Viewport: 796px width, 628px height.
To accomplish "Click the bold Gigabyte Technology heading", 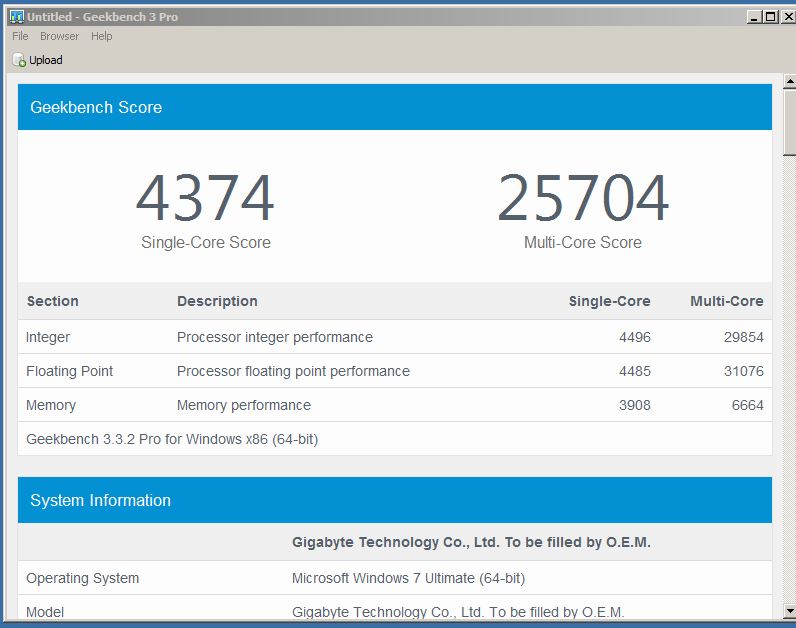I will point(471,542).
